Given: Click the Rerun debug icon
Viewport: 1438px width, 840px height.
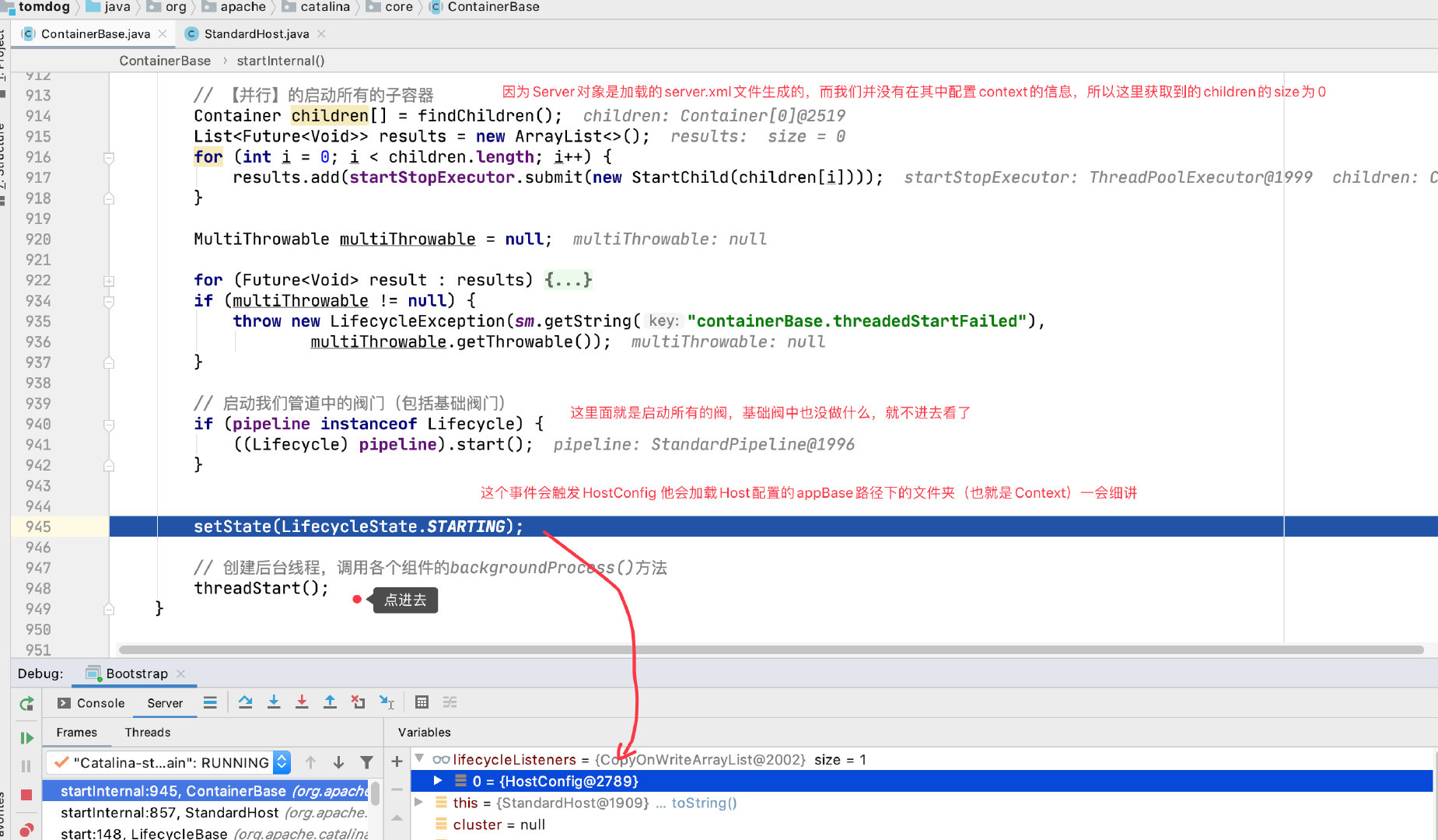Looking at the screenshot, I should tap(26, 703).
